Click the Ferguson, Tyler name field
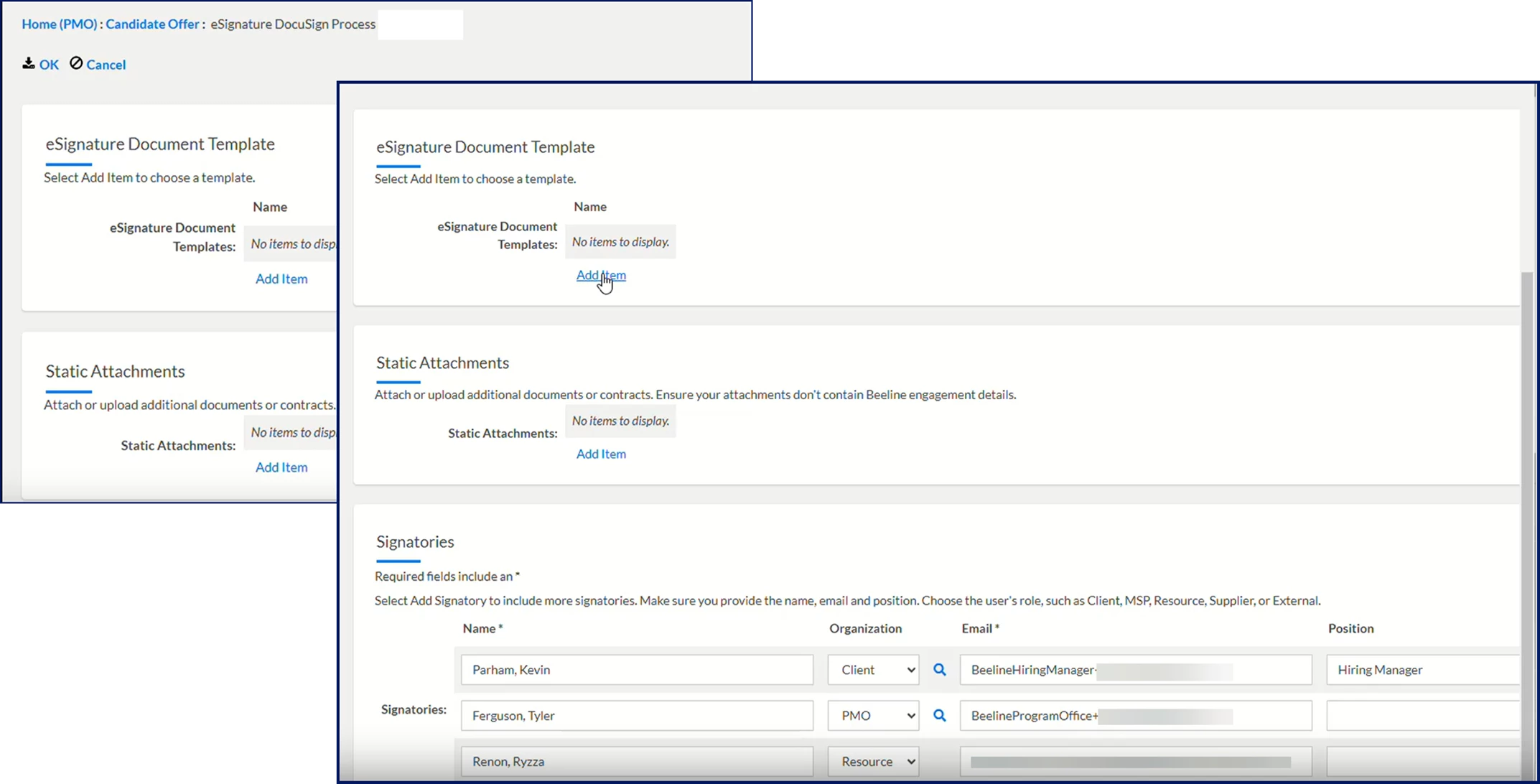 [636, 716]
